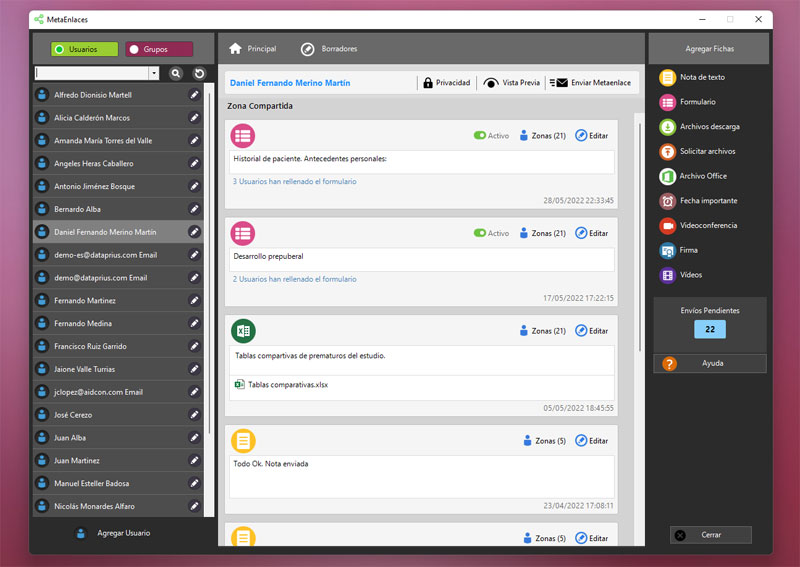Switch to Borradores tab

click(329, 49)
